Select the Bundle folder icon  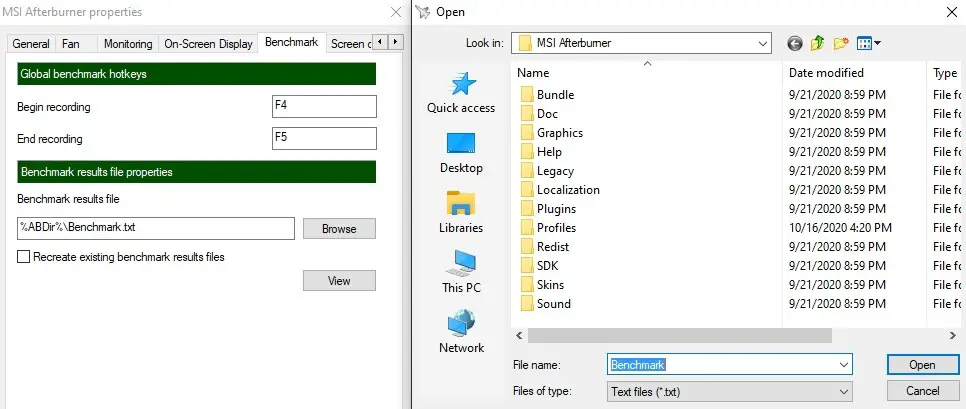[x=527, y=94]
